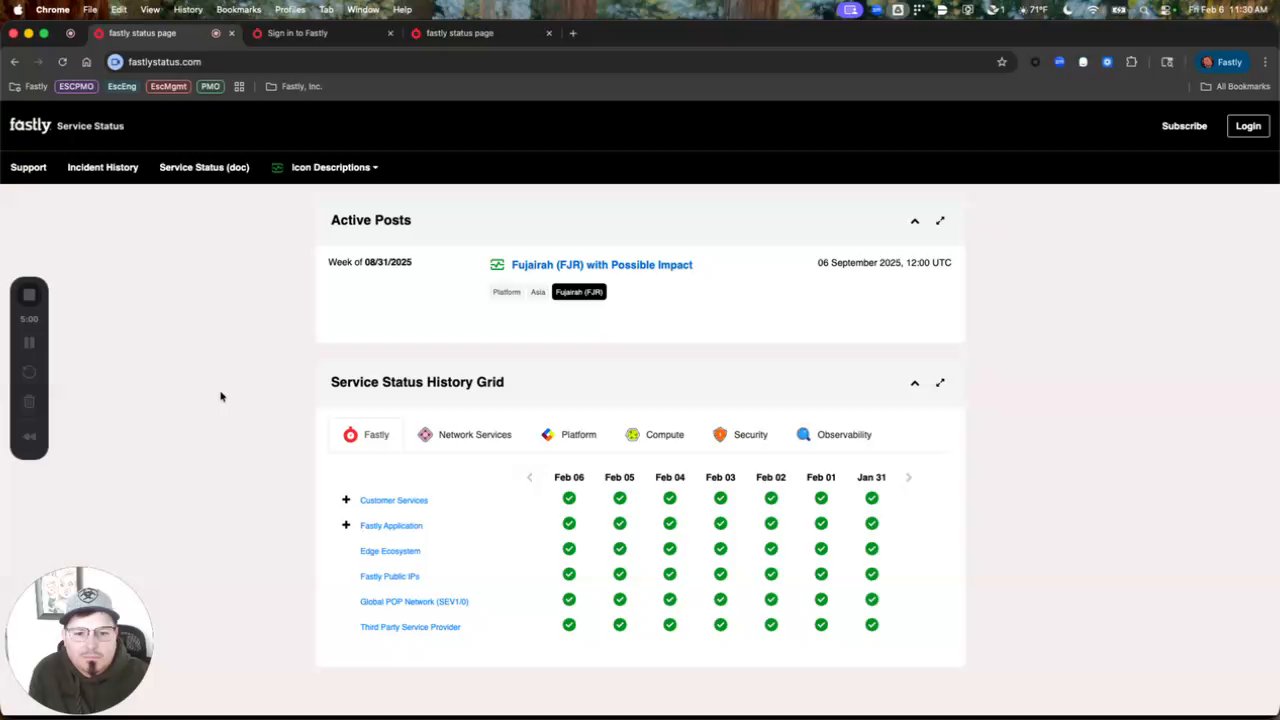
Task: Open Global POP Network (SEV1/0) link
Action: [x=414, y=602]
